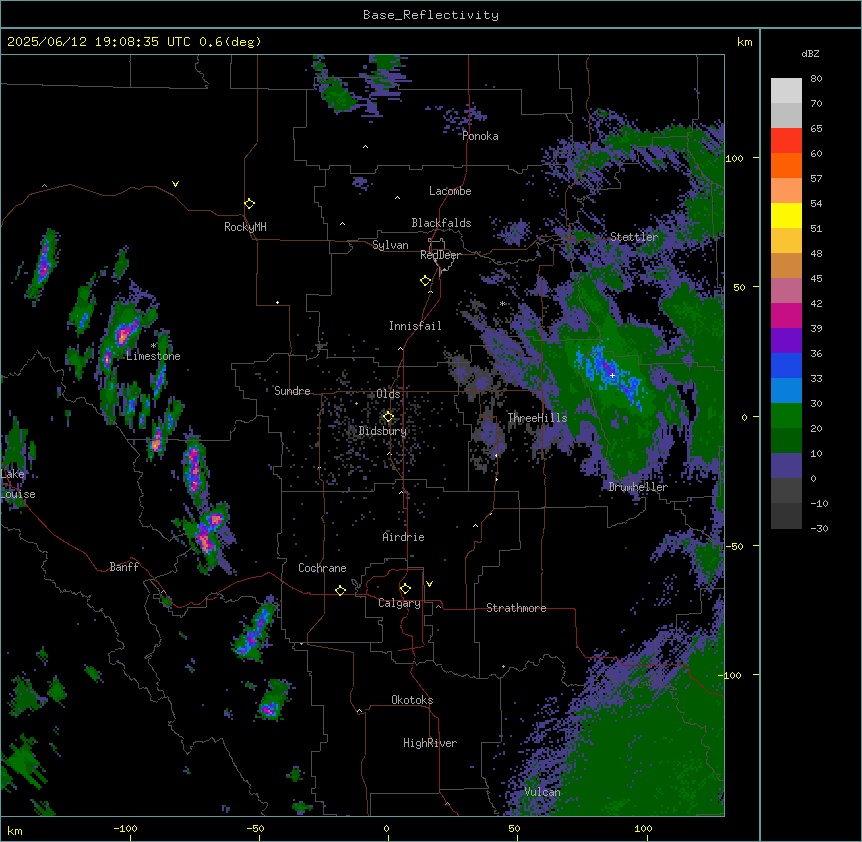Pick the light gray 80-70 dBZ legend swatch
Viewport: 862px width, 842px height.
tap(786, 91)
